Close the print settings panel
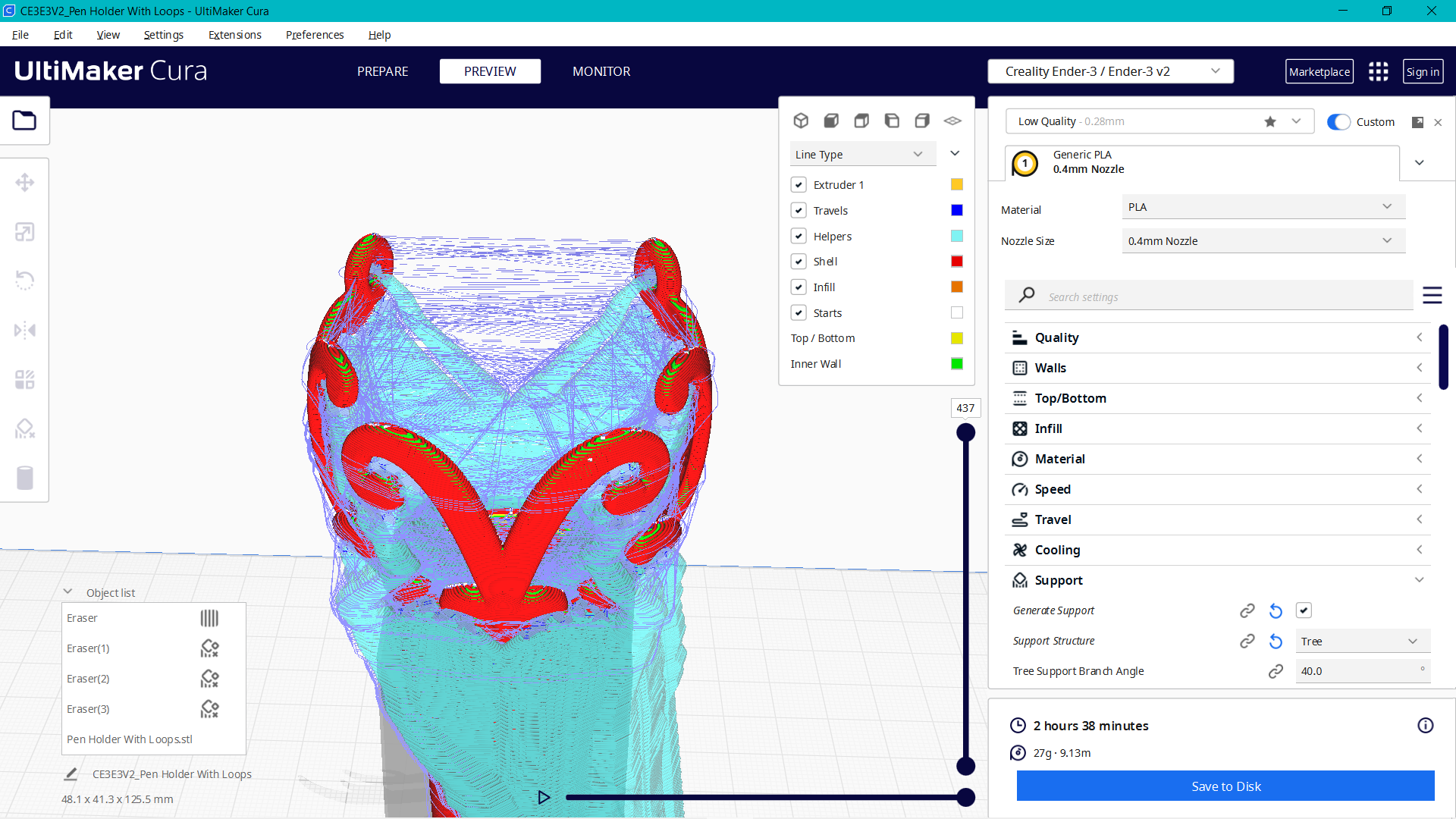This screenshot has height=819, width=1456. pos(1438,122)
